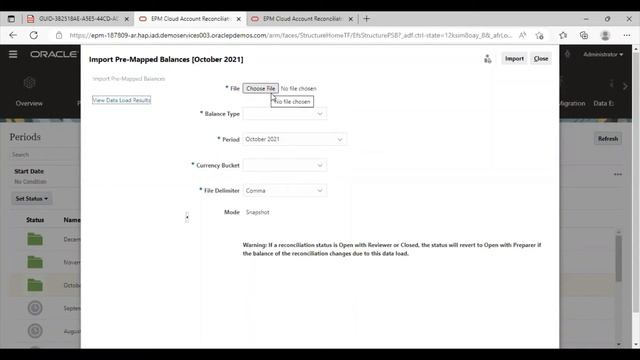This screenshot has width=640, height=360.
Task: Click the Oracle logo
Action: tap(53, 54)
